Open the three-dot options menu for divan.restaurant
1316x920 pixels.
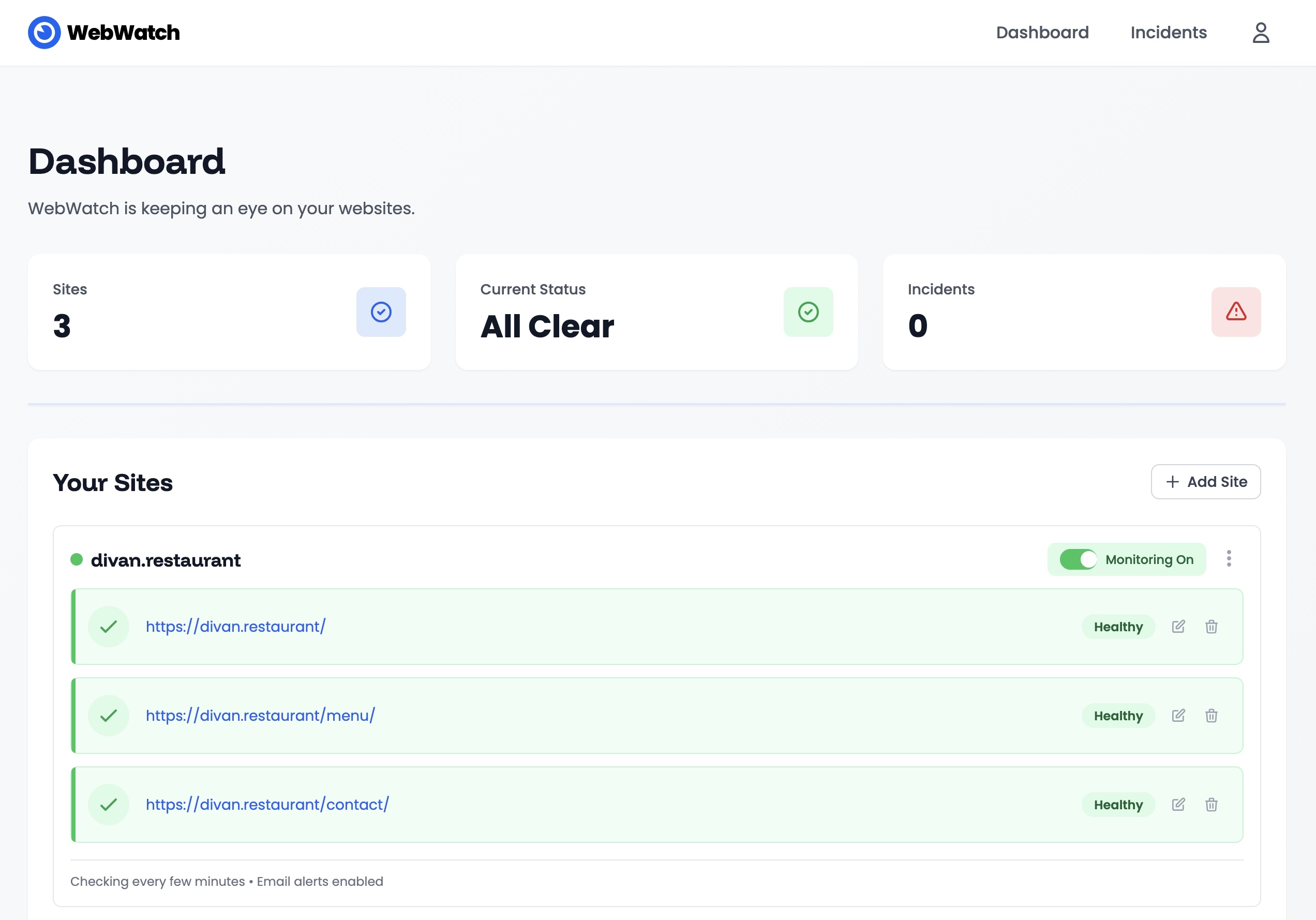coord(1229,559)
